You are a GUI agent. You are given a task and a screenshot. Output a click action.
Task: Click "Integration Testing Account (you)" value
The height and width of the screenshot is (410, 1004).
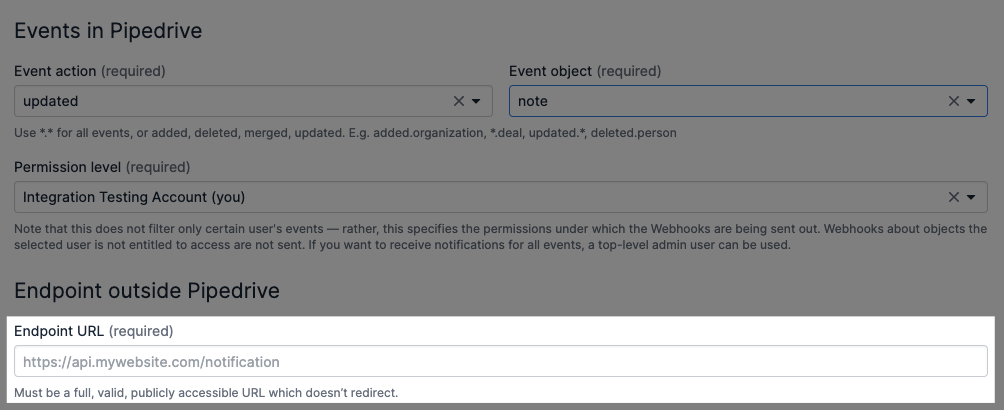[134, 197]
